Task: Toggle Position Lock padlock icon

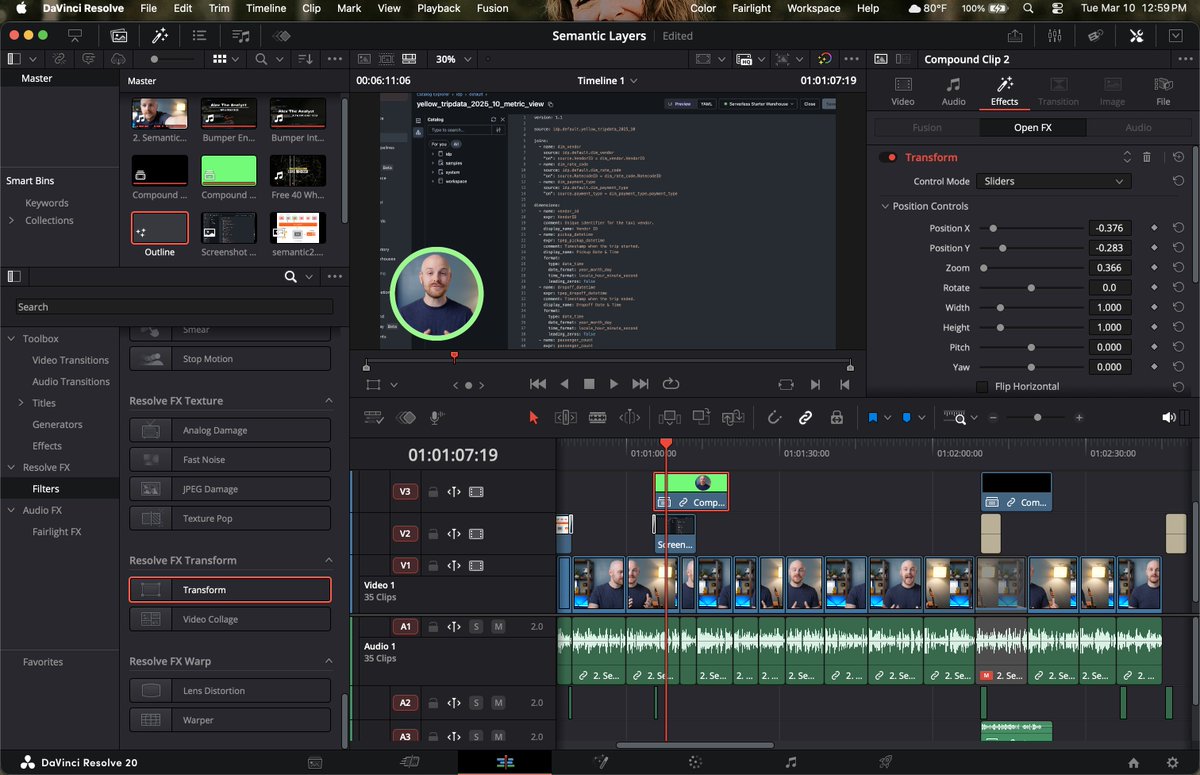Action: [x=836, y=418]
